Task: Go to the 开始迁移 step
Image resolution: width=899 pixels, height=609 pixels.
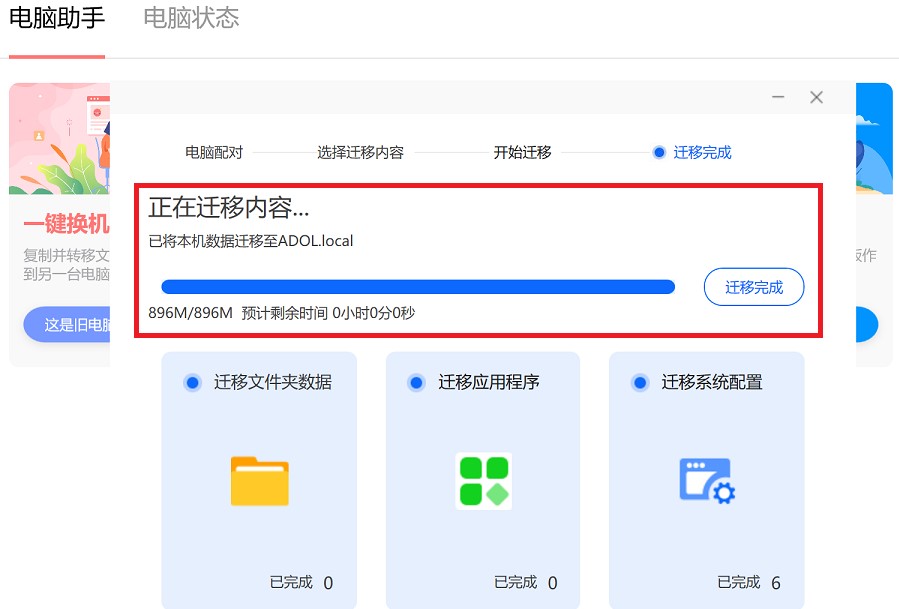Action: (522, 152)
